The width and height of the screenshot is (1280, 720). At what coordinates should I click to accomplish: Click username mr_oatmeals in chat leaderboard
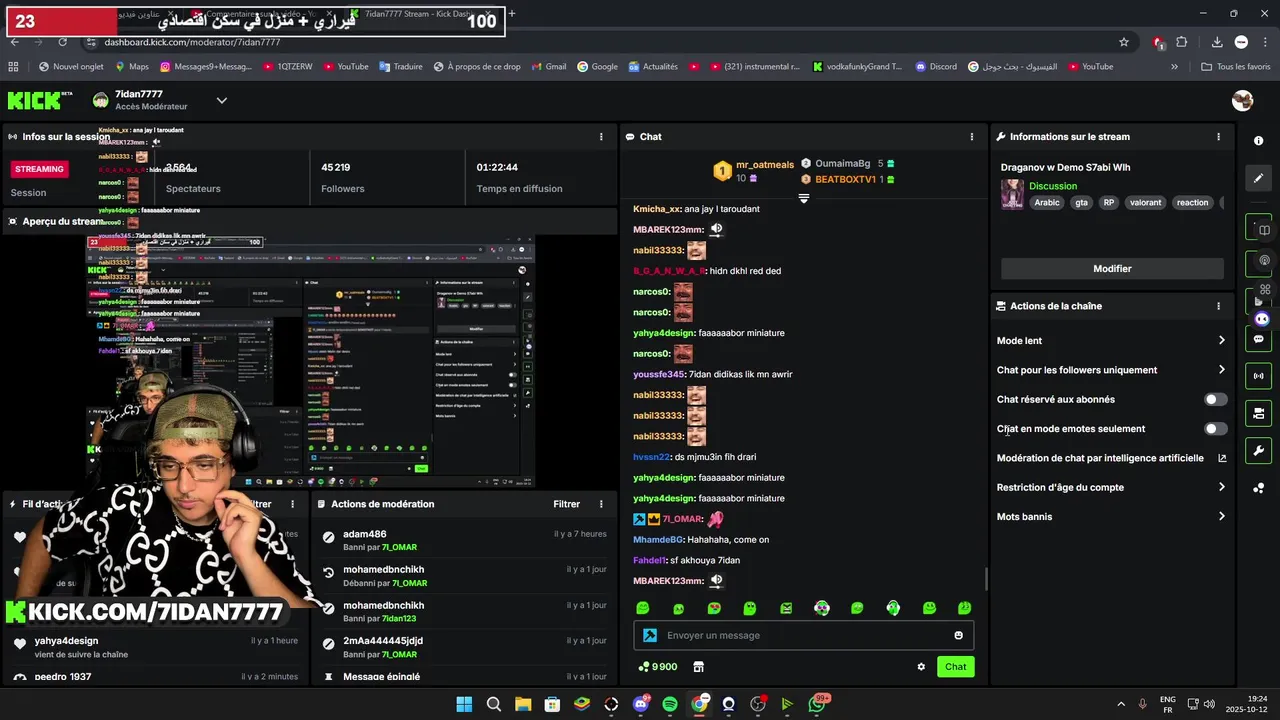point(765,164)
